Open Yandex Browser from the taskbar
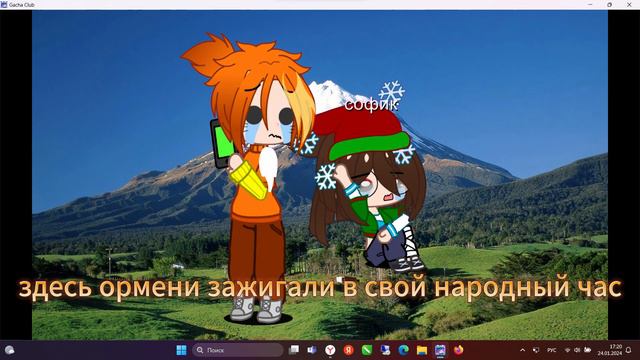The height and width of the screenshot is (360, 640). click(x=330, y=350)
